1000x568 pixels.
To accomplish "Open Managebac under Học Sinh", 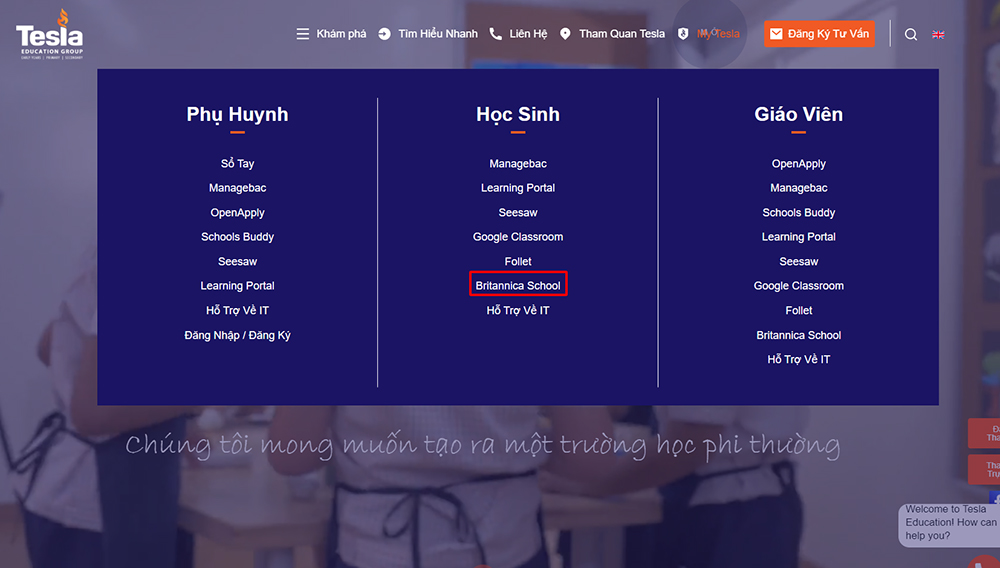I will click(x=518, y=164).
